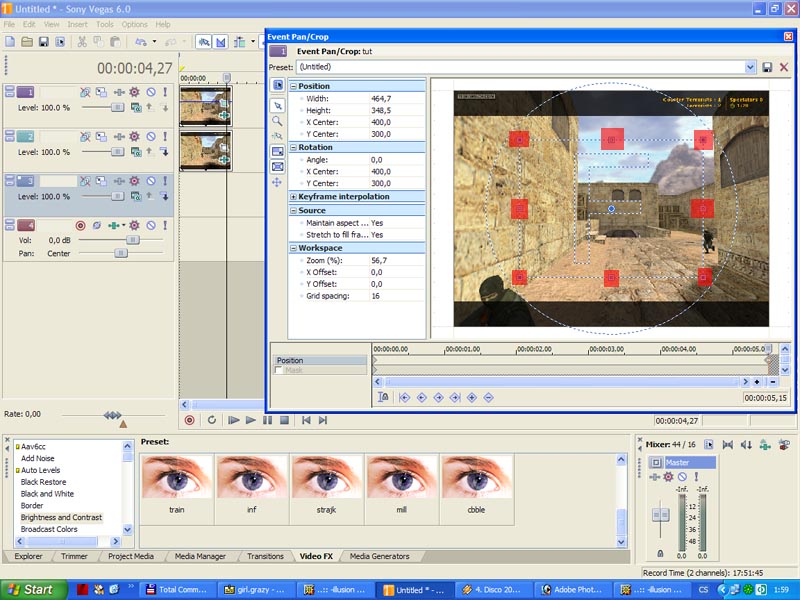The width and height of the screenshot is (800, 600).
Task: Mute audio track 4
Action: pyautogui.click(x=151, y=225)
